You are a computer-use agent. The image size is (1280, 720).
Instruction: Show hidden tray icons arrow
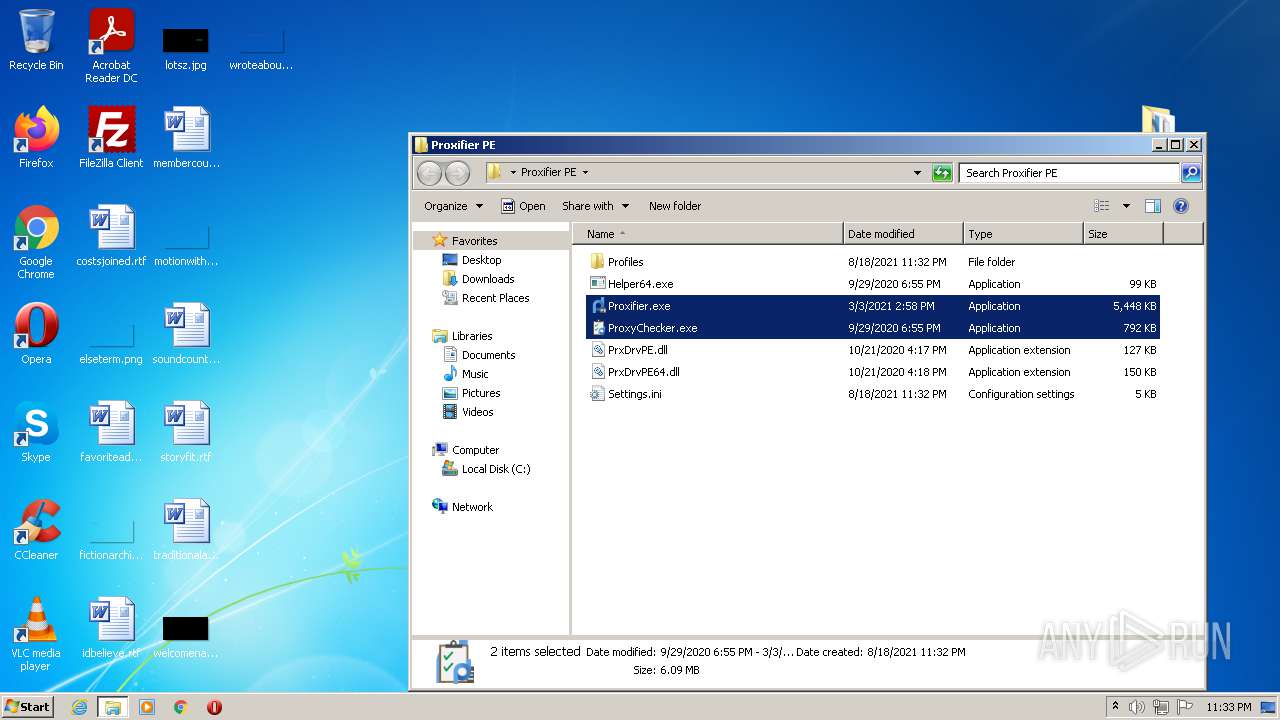click(1115, 706)
